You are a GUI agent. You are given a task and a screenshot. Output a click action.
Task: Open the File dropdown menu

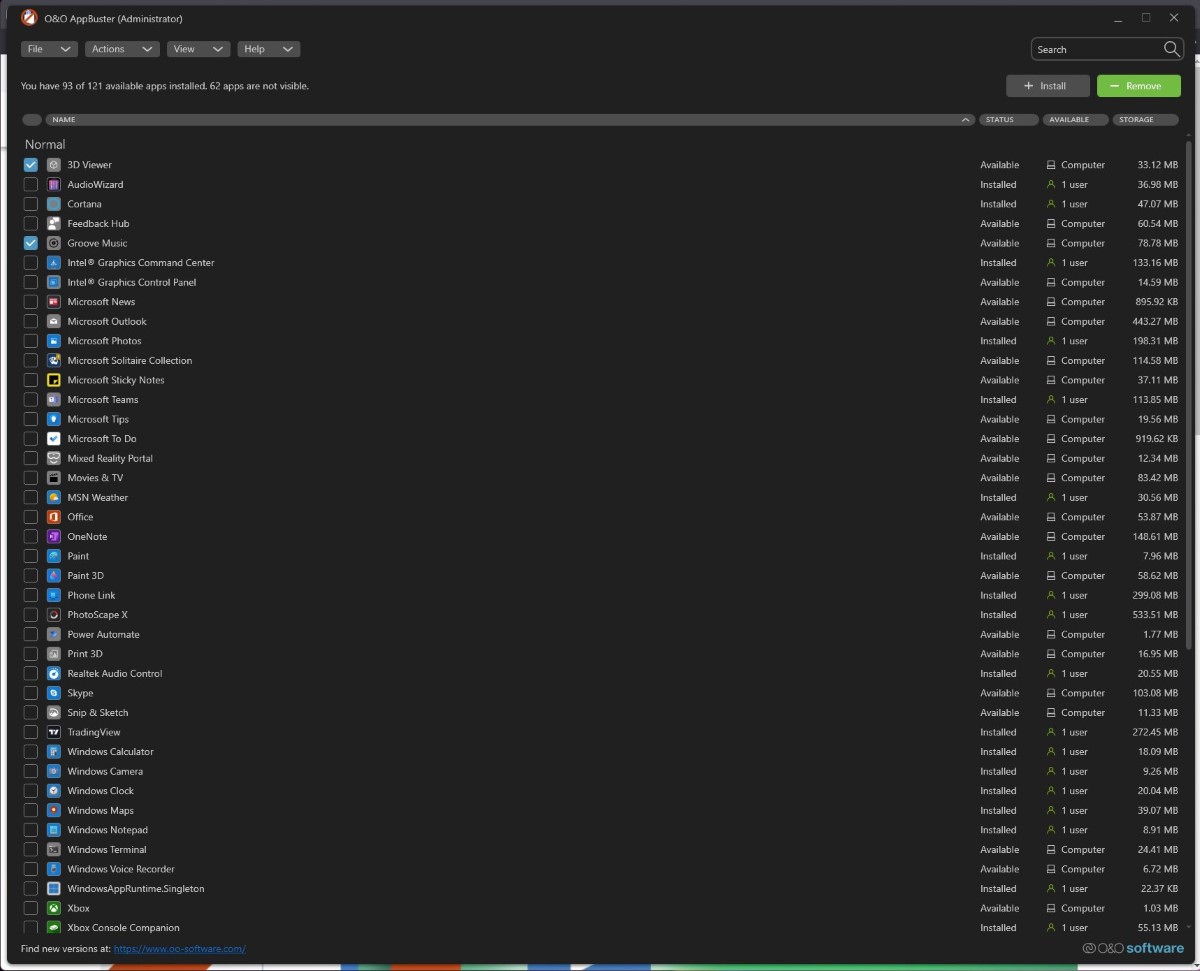pyautogui.click(x=49, y=49)
